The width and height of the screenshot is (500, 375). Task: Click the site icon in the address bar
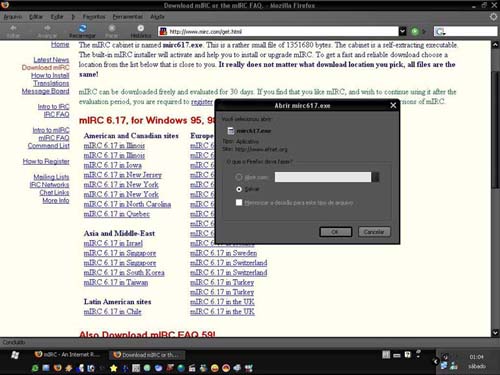click(163, 32)
